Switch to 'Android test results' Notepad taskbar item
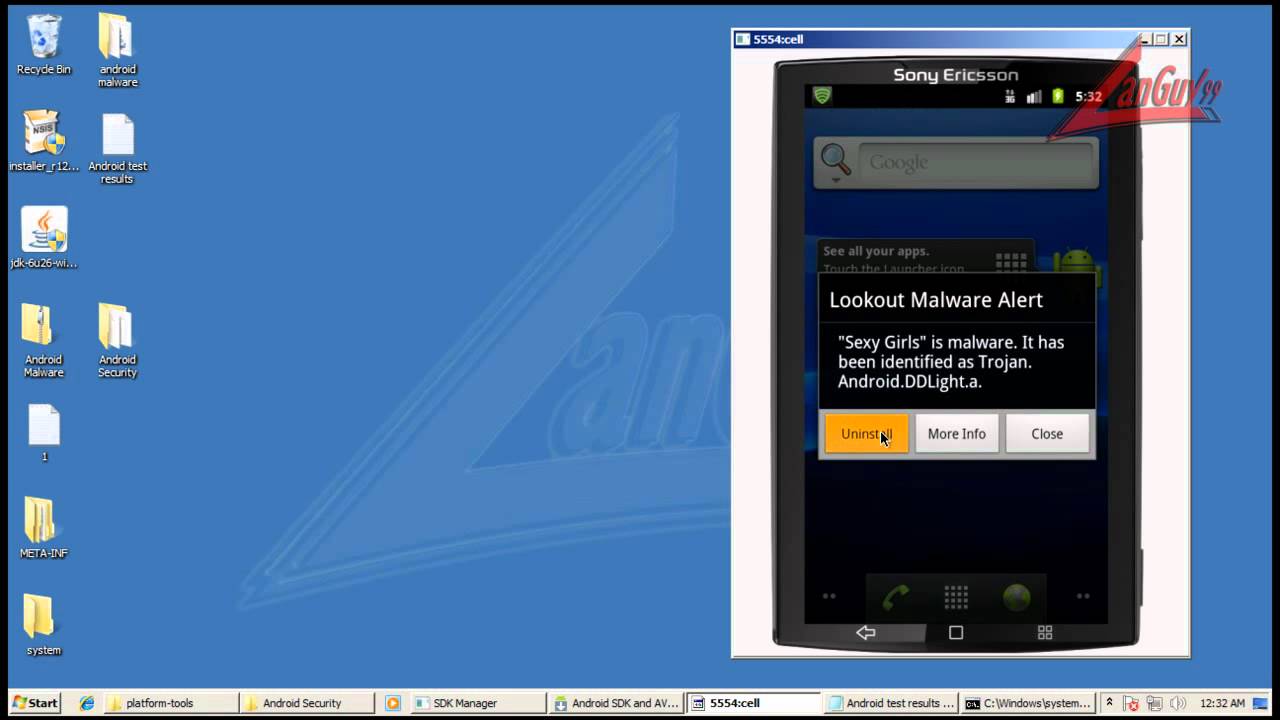Image resolution: width=1280 pixels, height=720 pixels. click(x=891, y=703)
